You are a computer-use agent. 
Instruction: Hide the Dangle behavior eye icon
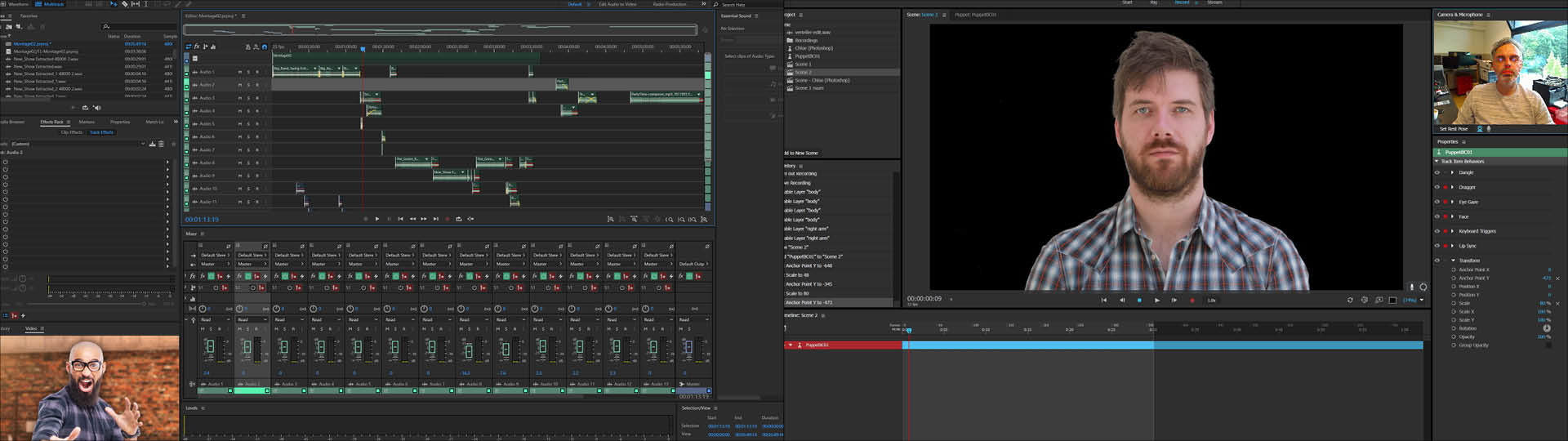tap(1437, 172)
